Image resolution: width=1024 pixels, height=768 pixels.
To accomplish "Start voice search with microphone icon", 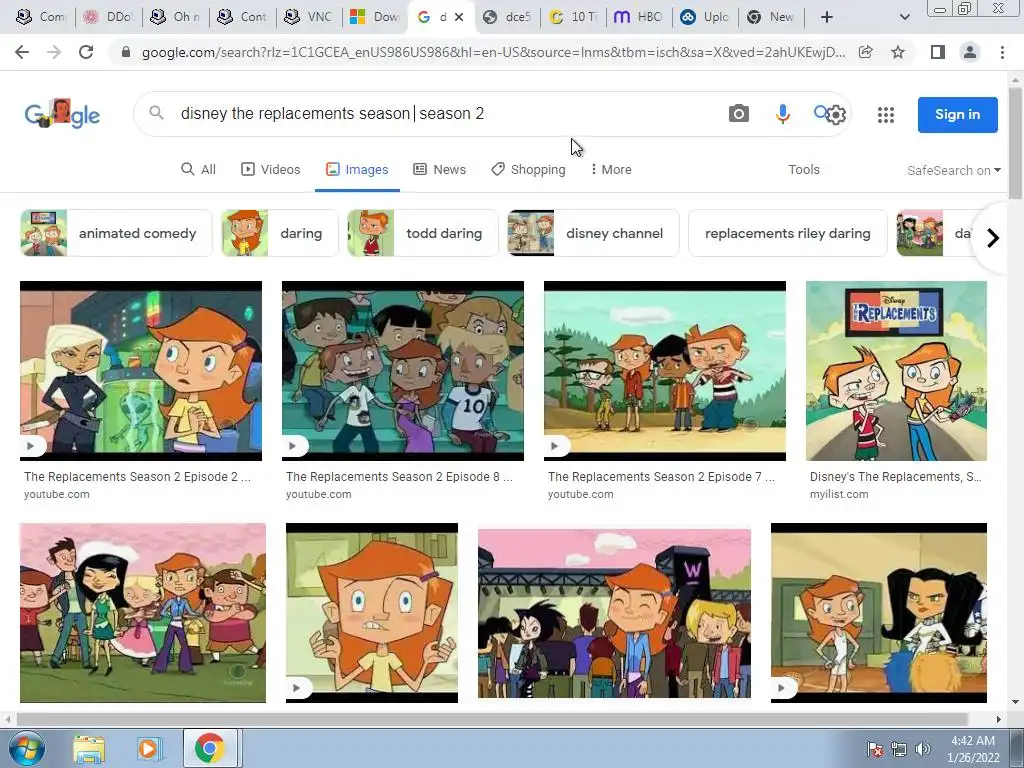I will [x=782, y=114].
